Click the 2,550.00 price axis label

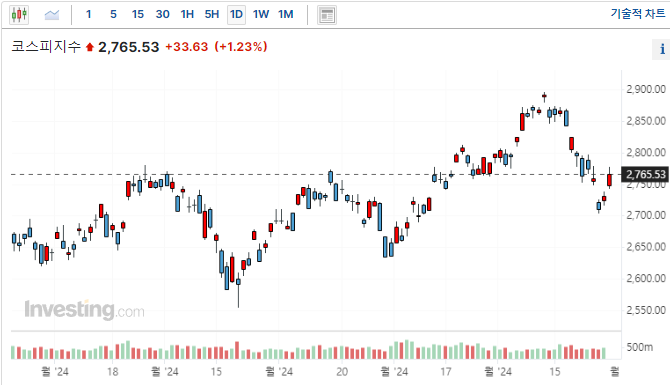[646, 310]
